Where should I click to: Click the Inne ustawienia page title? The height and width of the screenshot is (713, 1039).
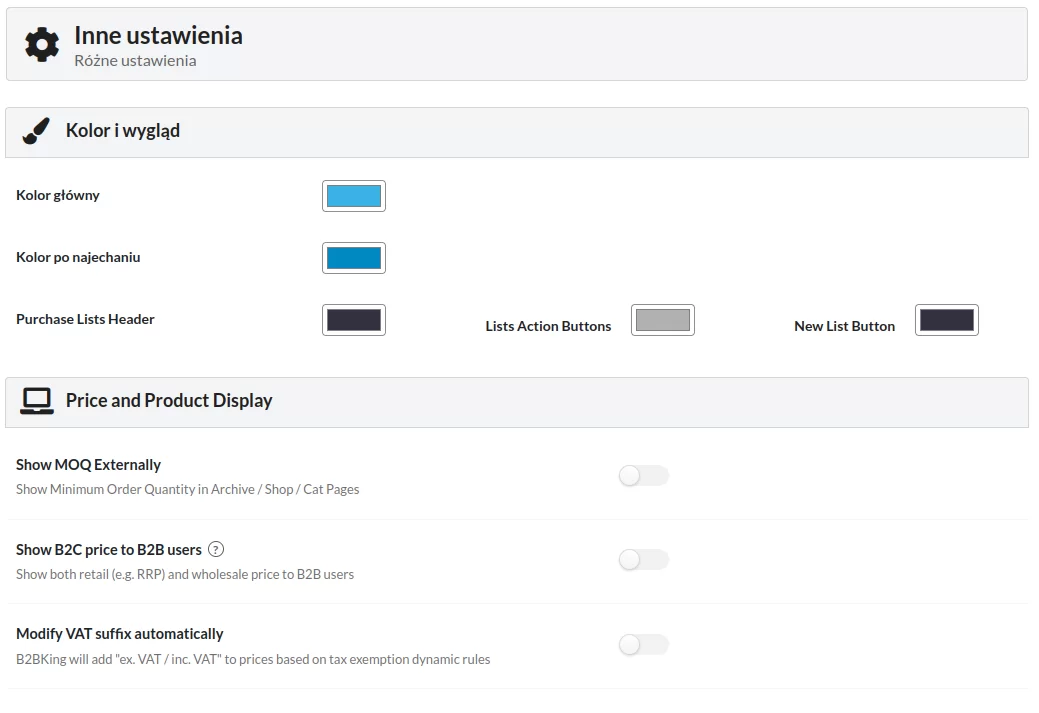click(x=158, y=36)
